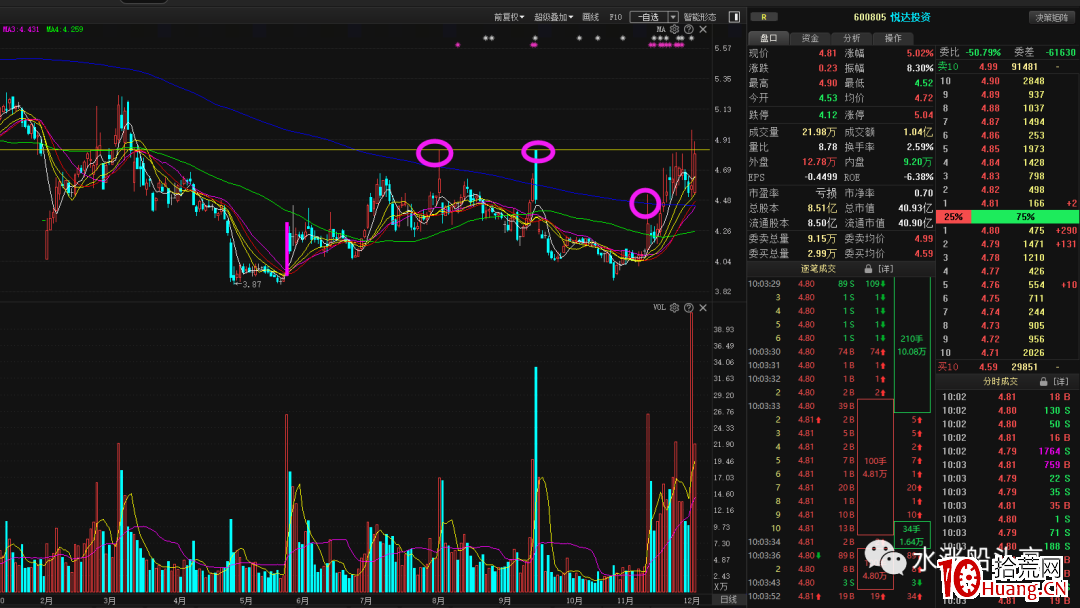This screenshot has width=1080, height=608.
Task: Click stock name 600805 悦达投资
Action: tap(891, 17)
